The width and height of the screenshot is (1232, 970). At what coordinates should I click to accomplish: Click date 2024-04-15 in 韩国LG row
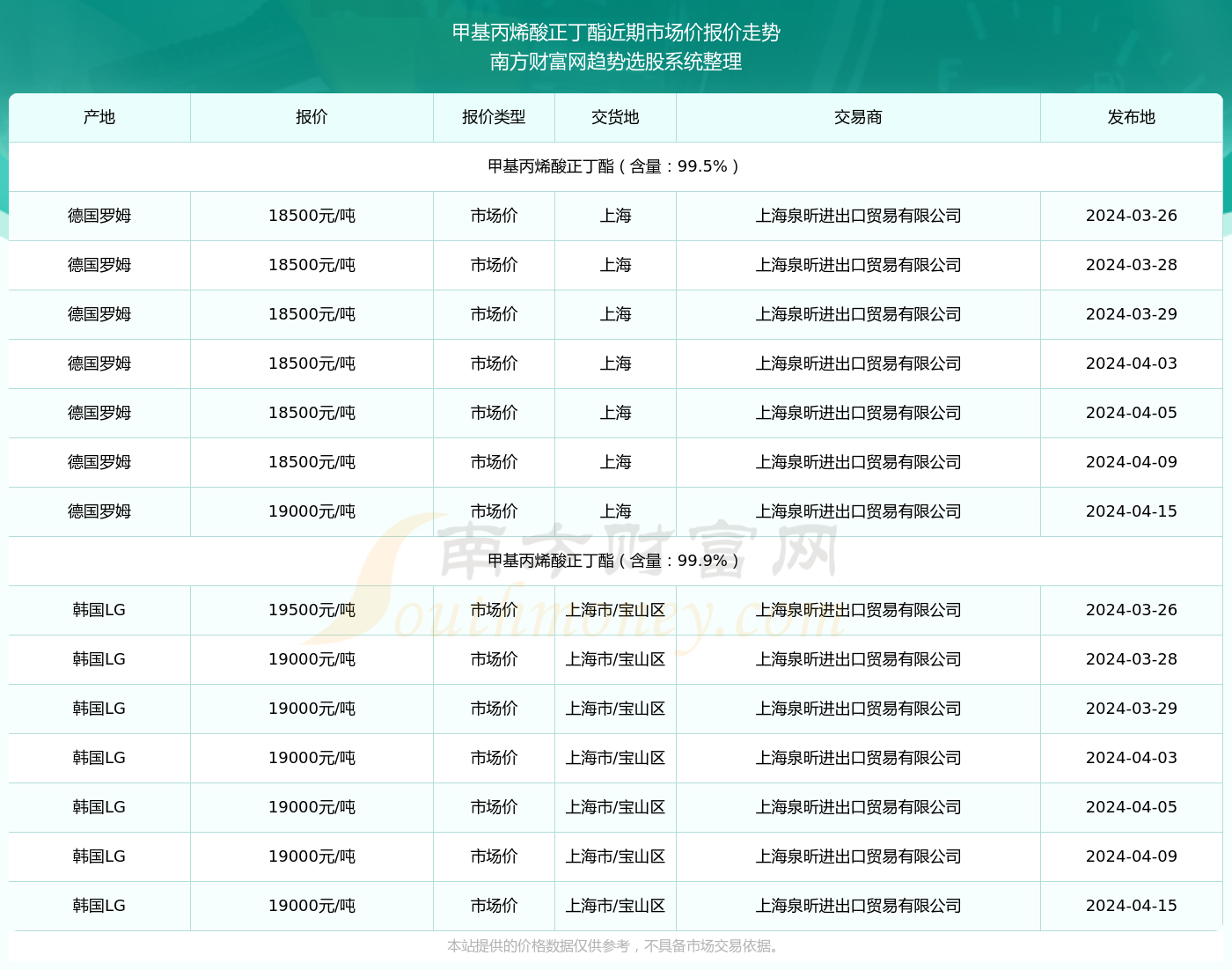tap(1132, 906)
